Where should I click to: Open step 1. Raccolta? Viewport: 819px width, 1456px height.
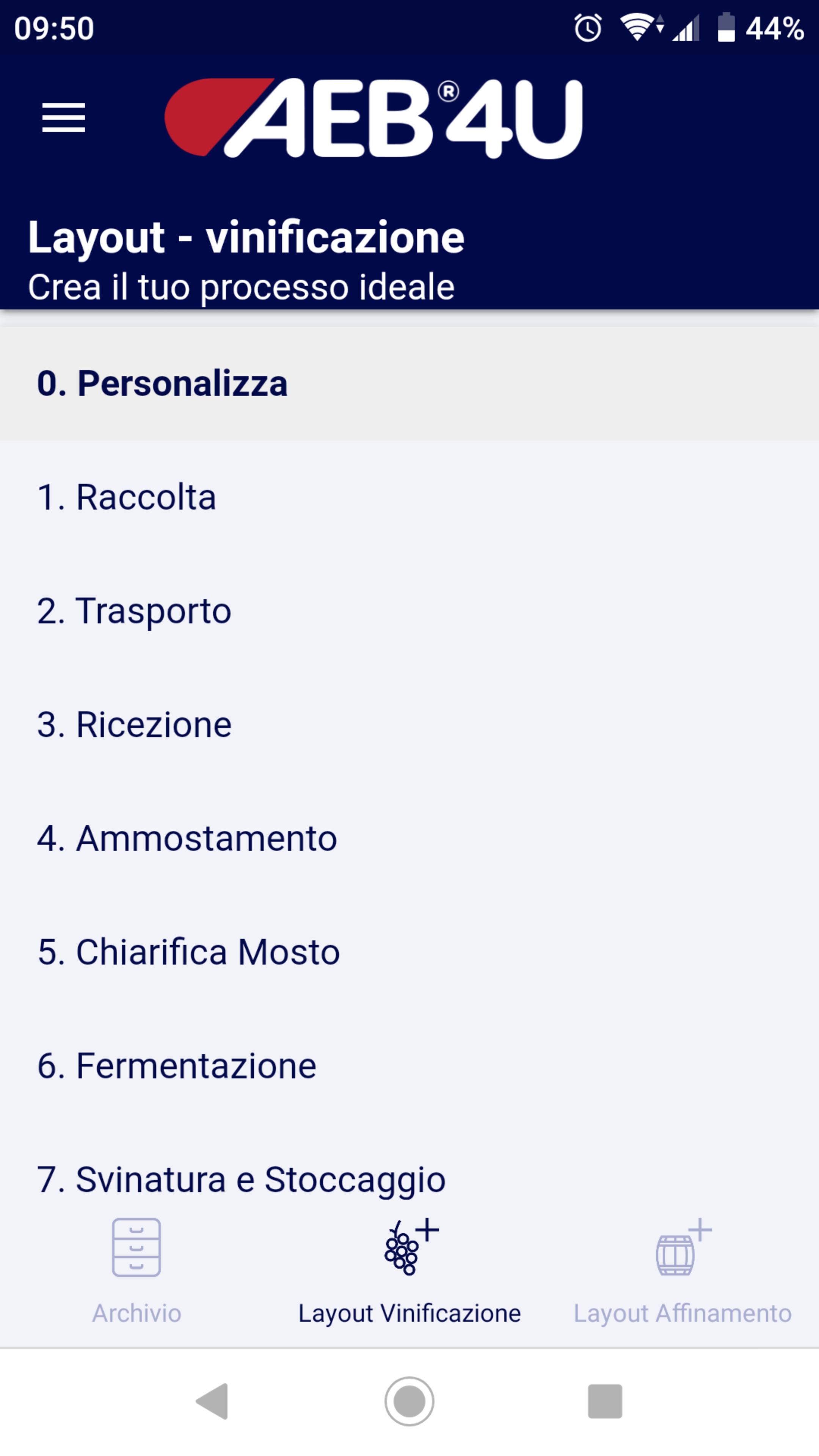[x=409, y=497]
